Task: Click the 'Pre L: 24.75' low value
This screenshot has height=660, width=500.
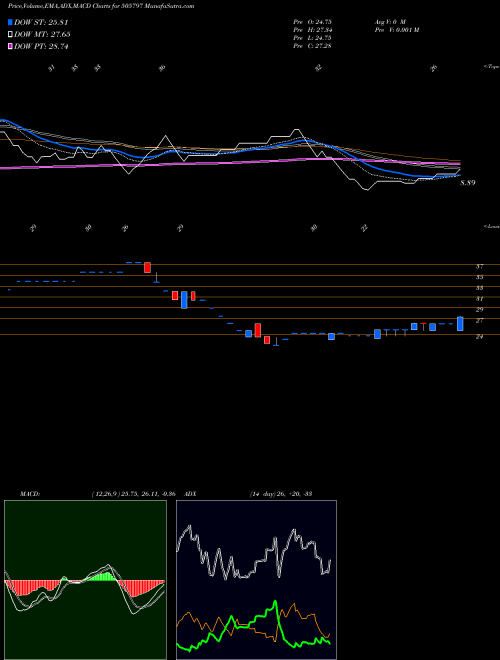Action: tap(312, 37)
